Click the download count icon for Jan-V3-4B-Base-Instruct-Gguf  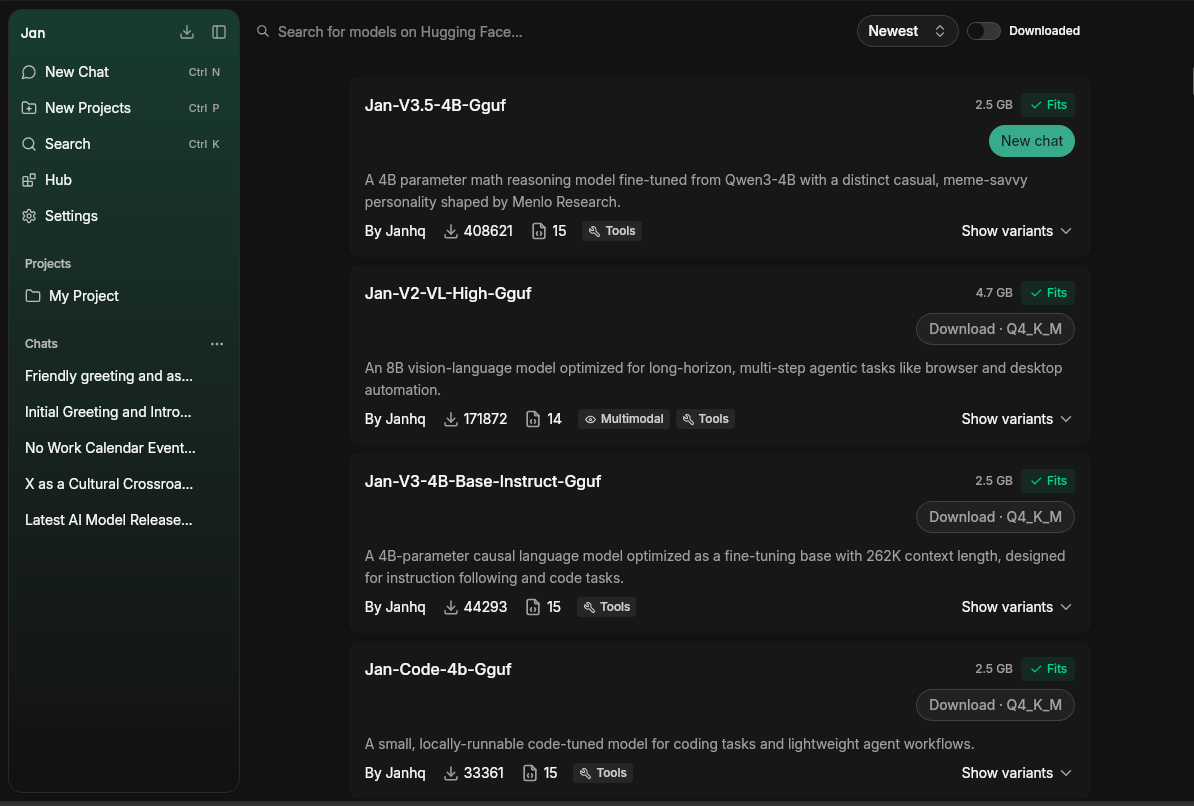tap(451, 607)
